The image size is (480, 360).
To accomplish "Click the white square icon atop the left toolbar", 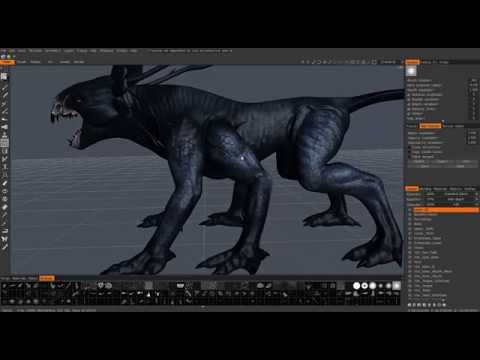I will 4,76.
